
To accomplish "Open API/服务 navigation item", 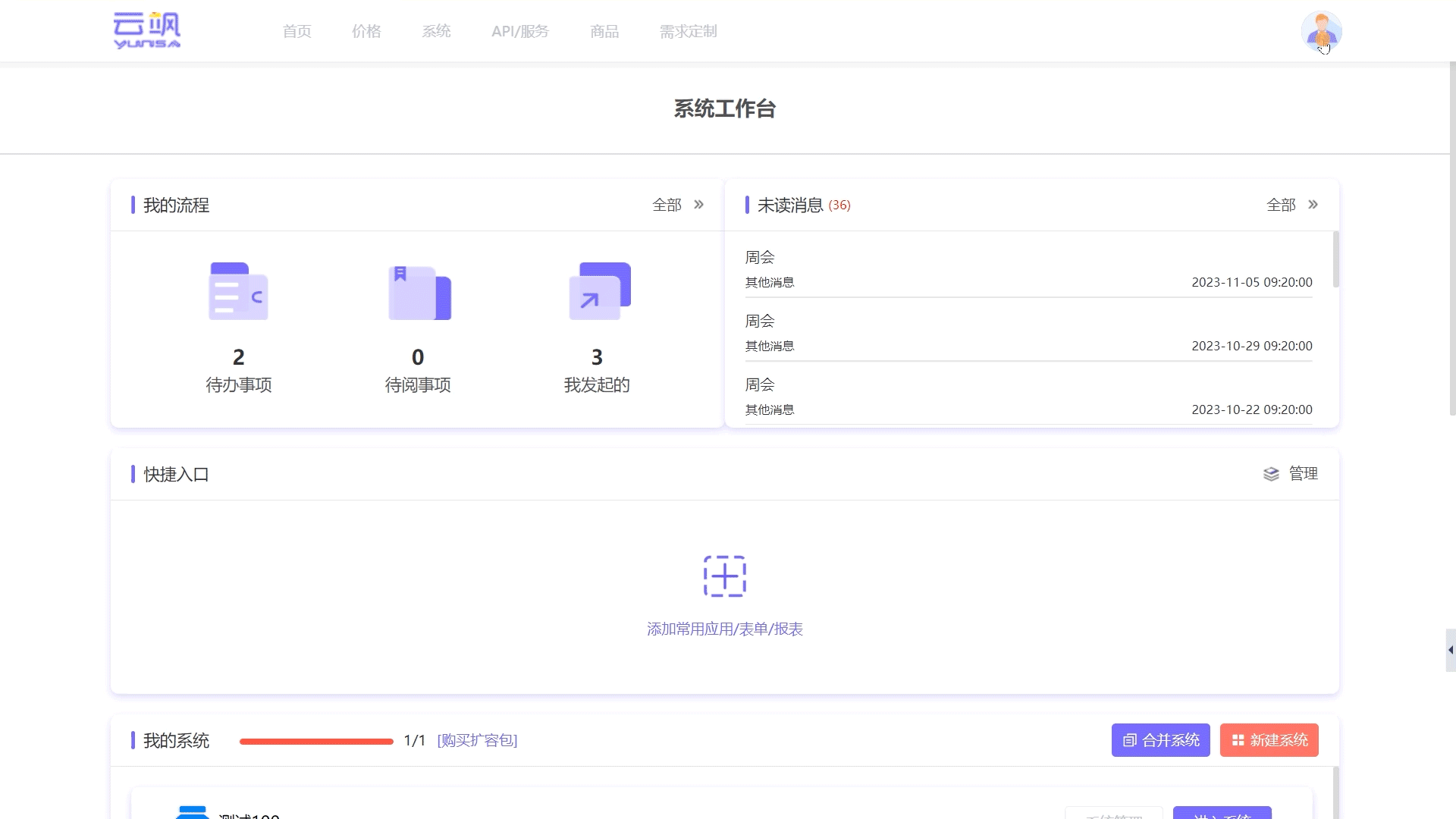I will 520,31.
